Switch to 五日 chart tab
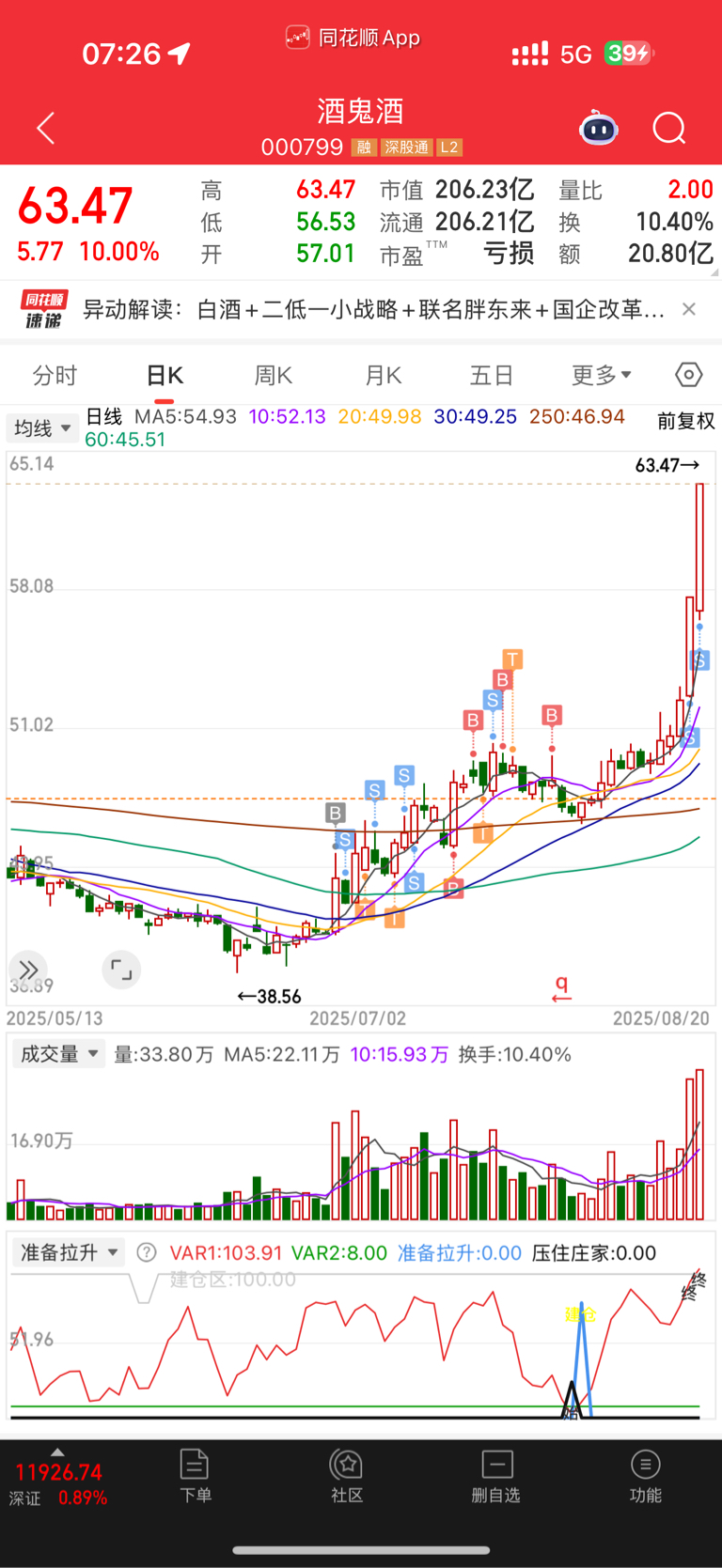The height and width of the screenshot is (1568, 722). tap(492, 376)
